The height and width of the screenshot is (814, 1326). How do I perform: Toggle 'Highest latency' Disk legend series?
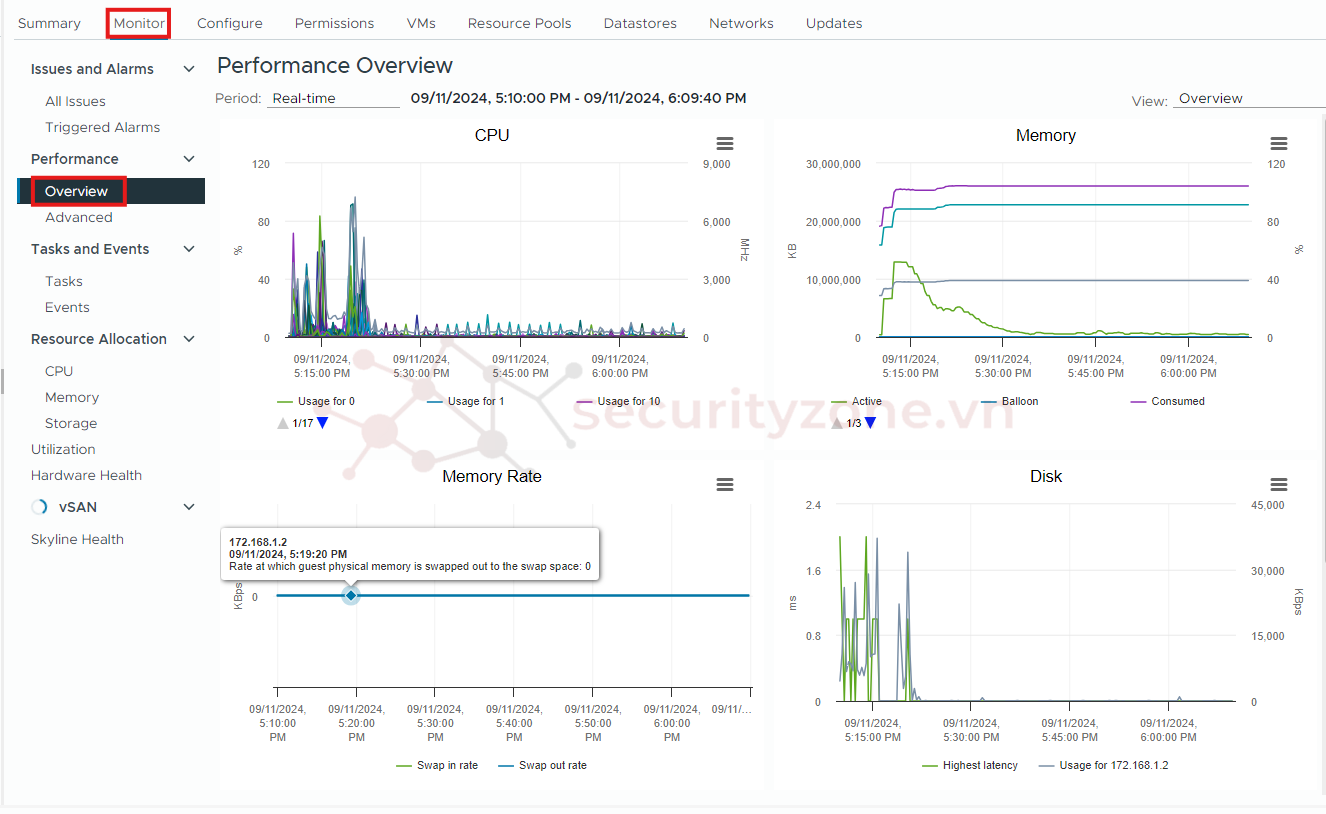[969, 765]
